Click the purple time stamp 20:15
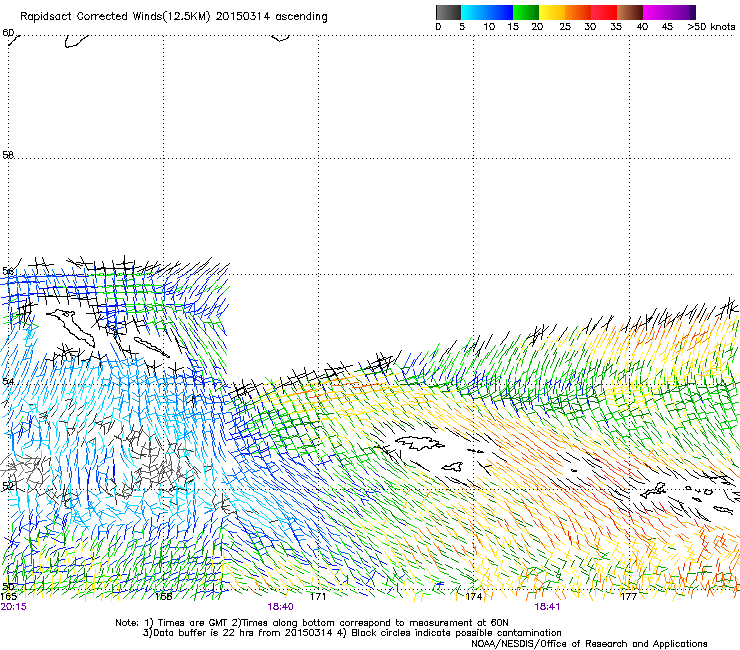Viewport: 740px width, 650px height. (14, 607)
